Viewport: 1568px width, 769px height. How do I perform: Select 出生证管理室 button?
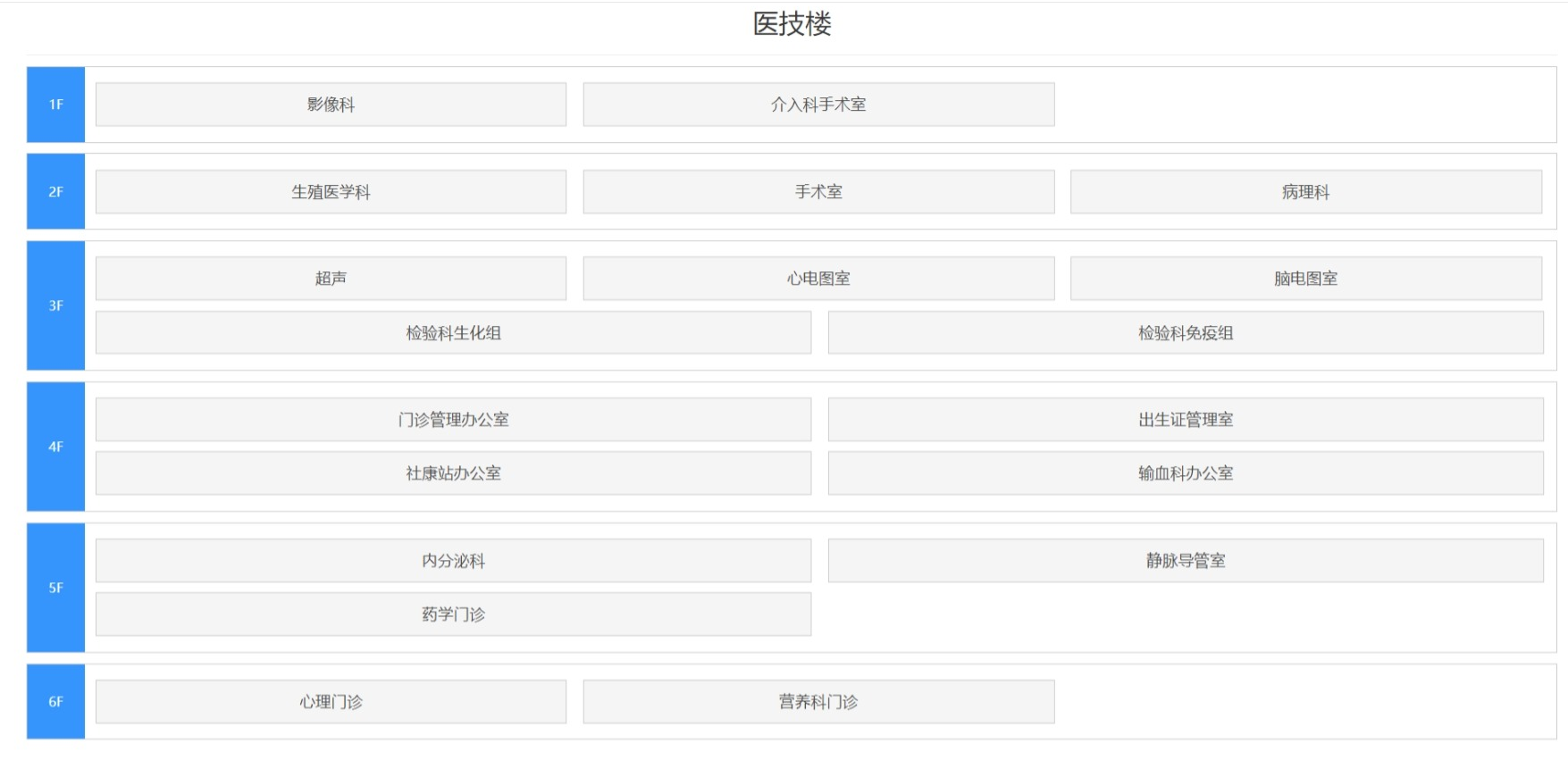click(x=1185, y=420)
